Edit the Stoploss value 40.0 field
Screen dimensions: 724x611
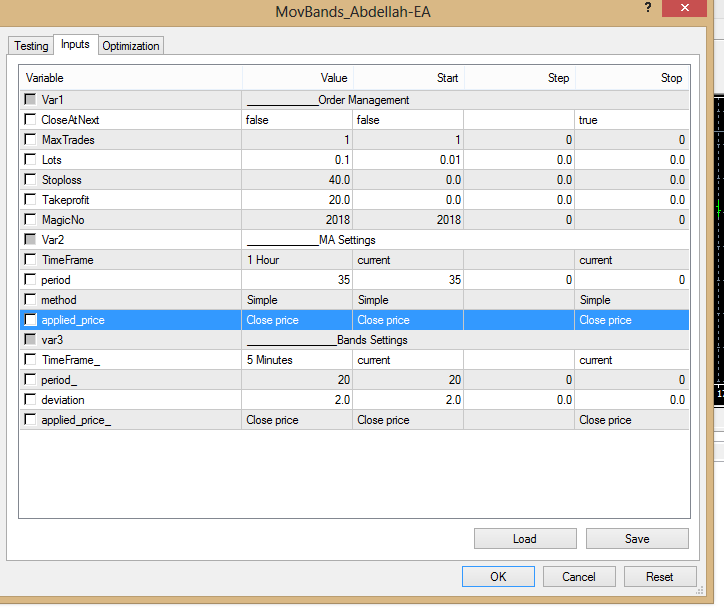[x=297, y=180]
